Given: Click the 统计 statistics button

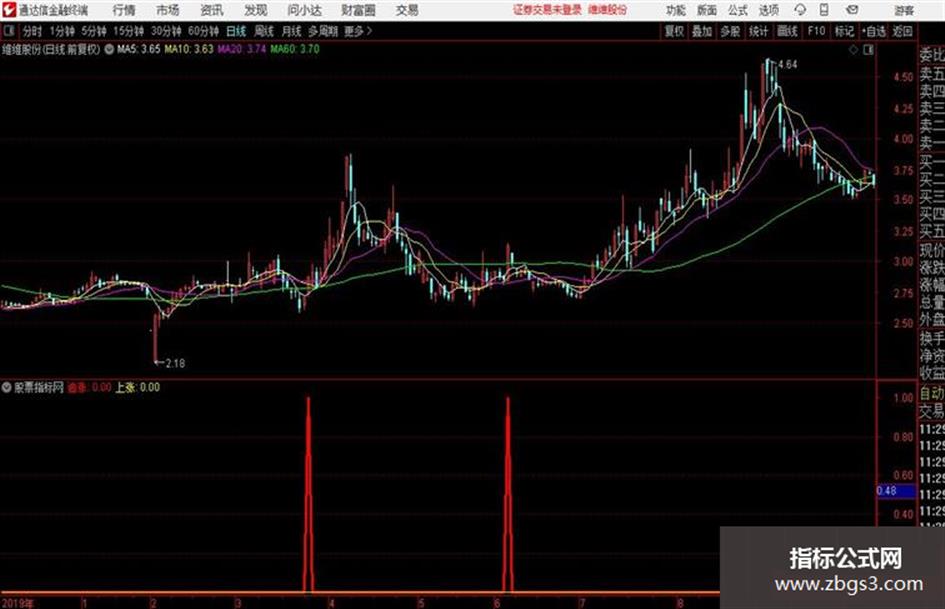Looking at the screenshot, I should pos(758,31).
